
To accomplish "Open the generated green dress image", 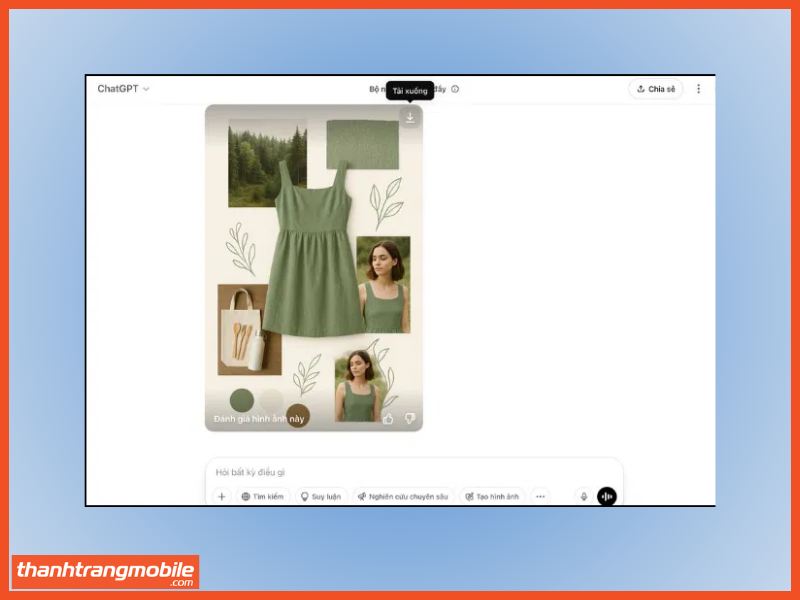I will coord(314,268).
